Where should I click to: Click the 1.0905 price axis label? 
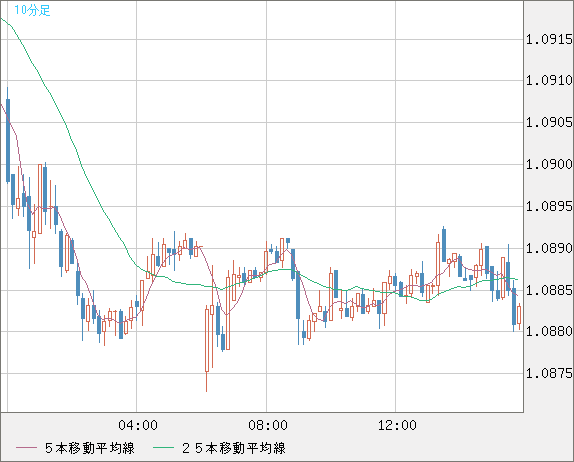point(549,122)
